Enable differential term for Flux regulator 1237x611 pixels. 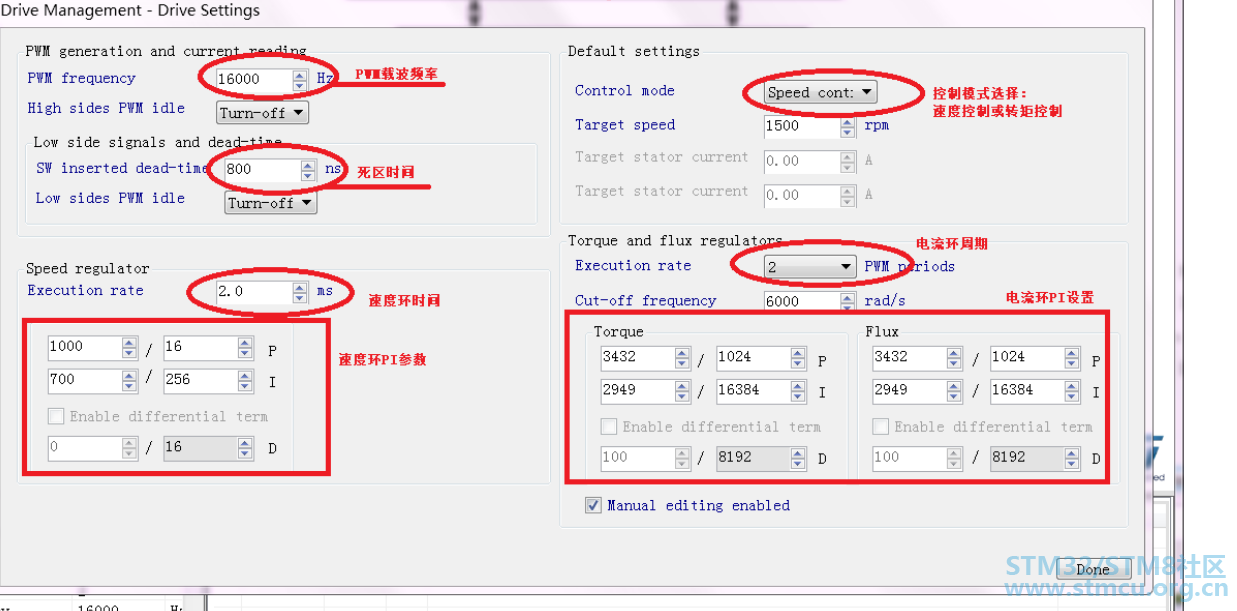pyautogui.click(x=881, y=427)
